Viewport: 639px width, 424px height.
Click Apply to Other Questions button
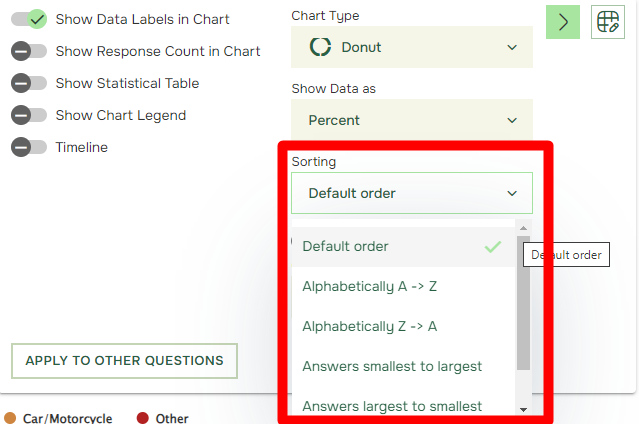[124, 361]
